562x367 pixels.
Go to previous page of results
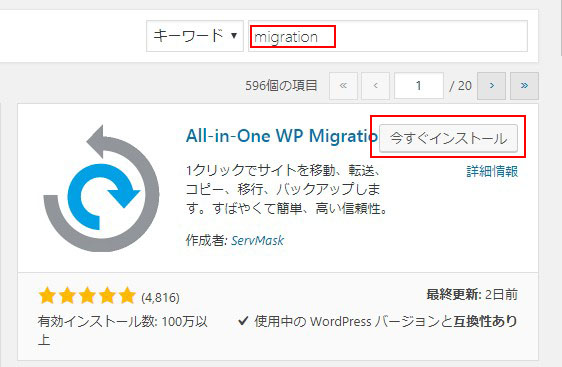click(375, 86)
